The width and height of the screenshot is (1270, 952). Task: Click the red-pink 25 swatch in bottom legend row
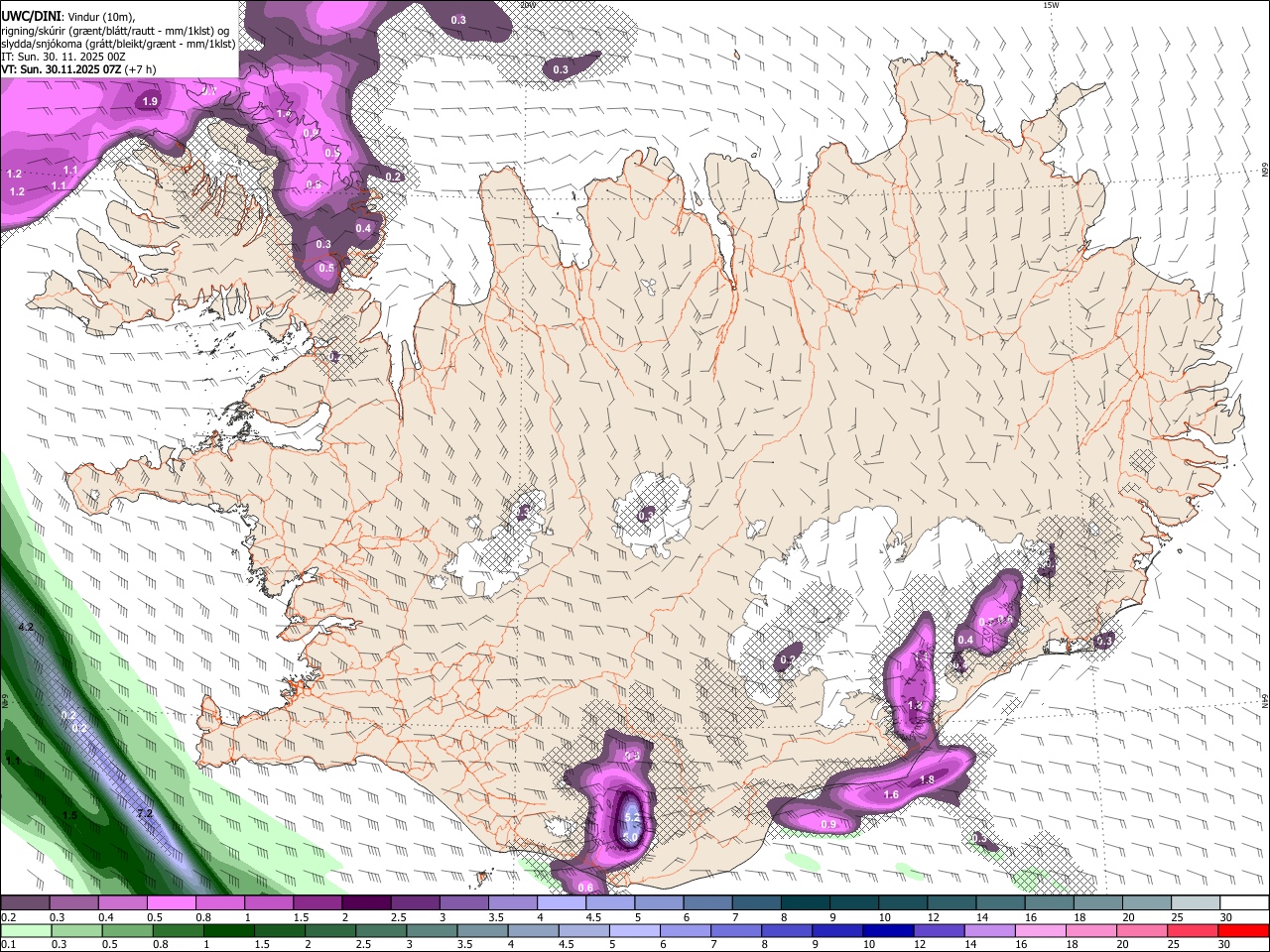point(1192,930)
